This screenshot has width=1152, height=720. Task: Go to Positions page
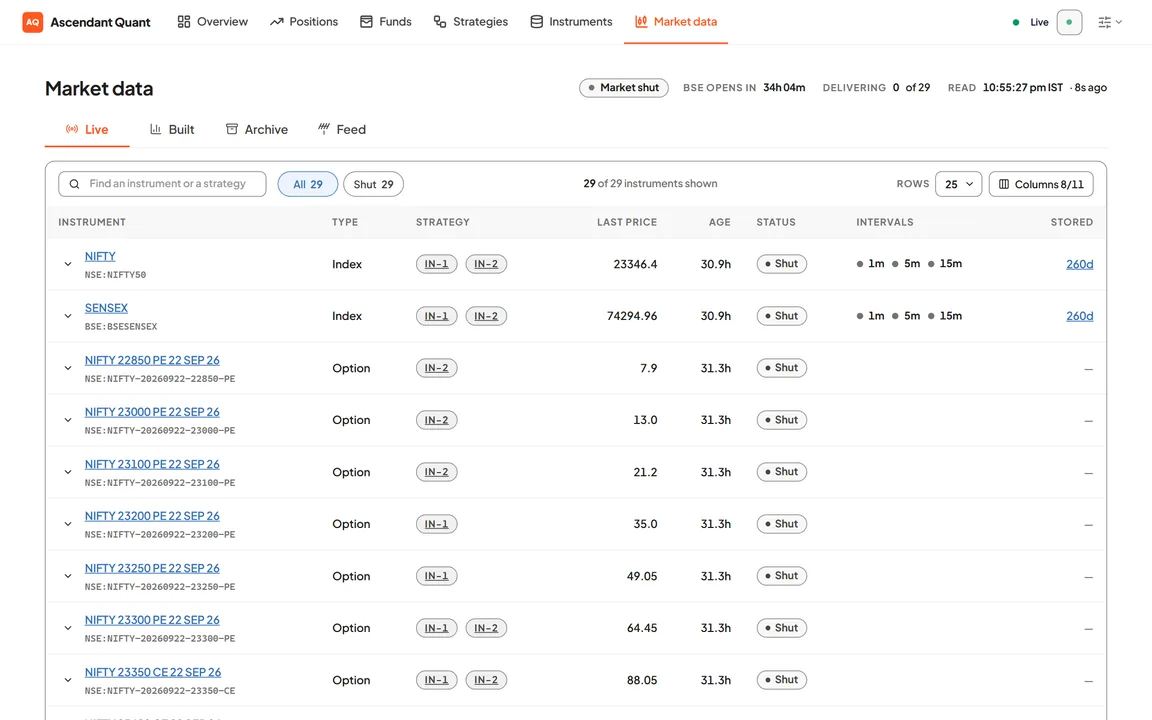coord(303,22)
